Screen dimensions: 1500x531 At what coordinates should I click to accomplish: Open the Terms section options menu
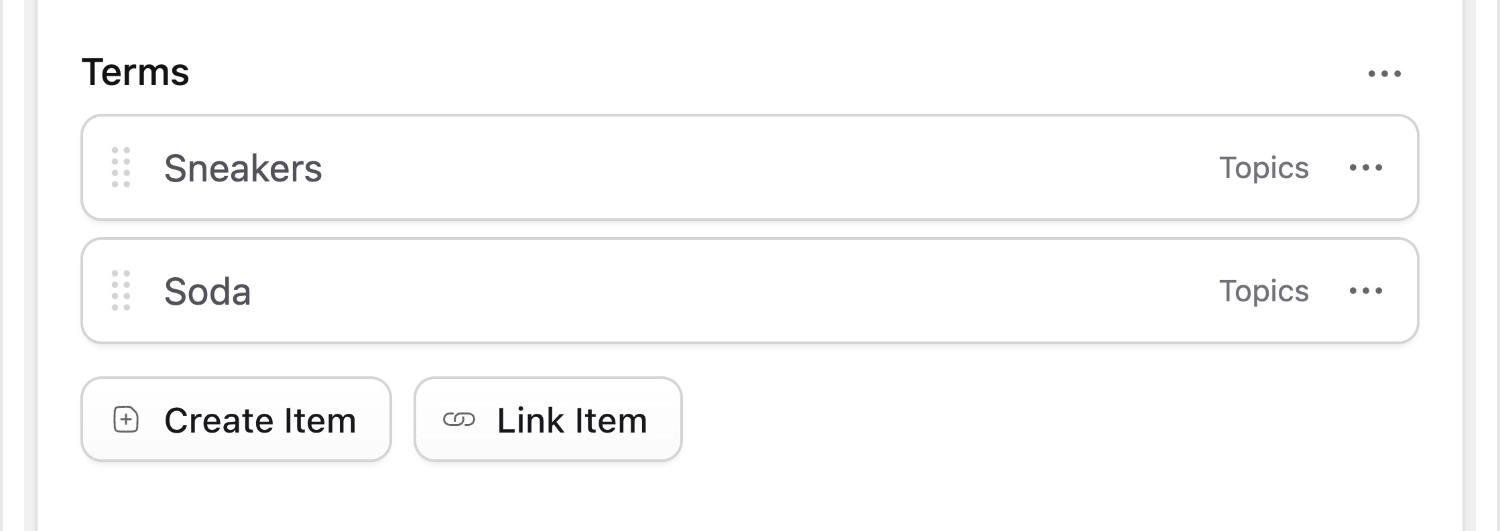coord(1384,73)
